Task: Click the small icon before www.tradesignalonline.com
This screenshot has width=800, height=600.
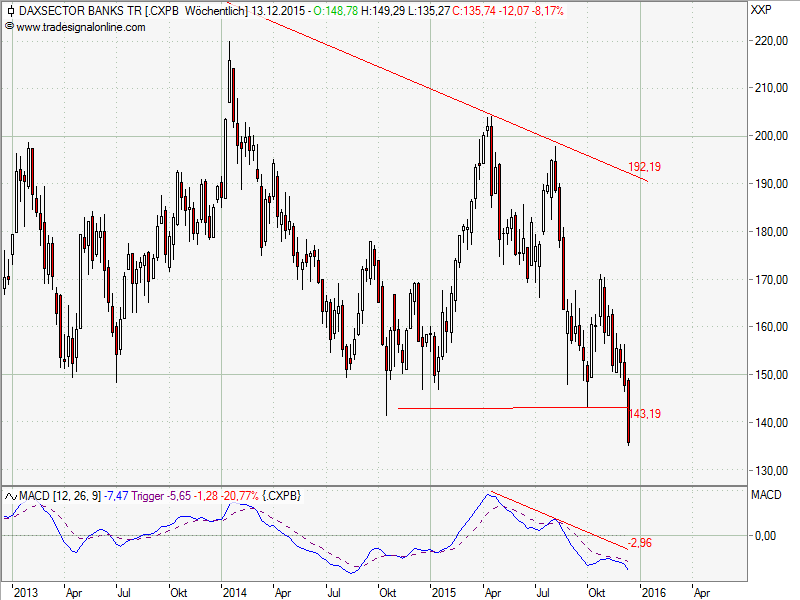Action: click(9, 27)
